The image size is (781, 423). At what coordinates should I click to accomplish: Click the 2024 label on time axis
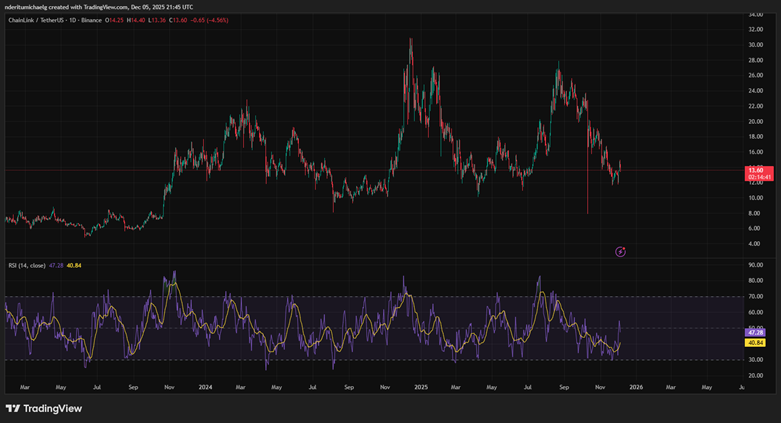pos(205,386)
